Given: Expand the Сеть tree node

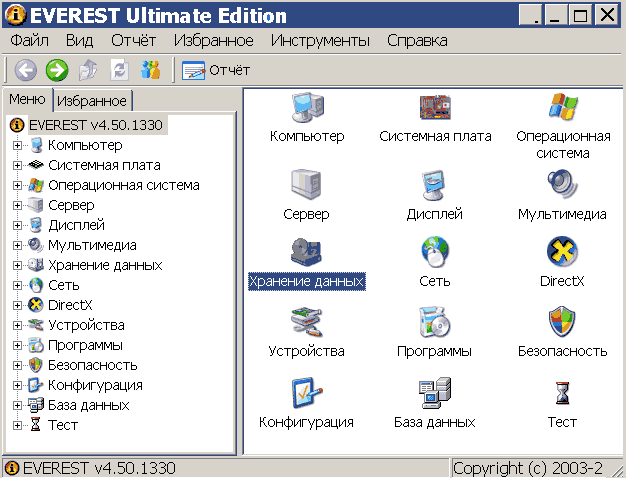Looking at the screenshot, I should coord(17,285).
